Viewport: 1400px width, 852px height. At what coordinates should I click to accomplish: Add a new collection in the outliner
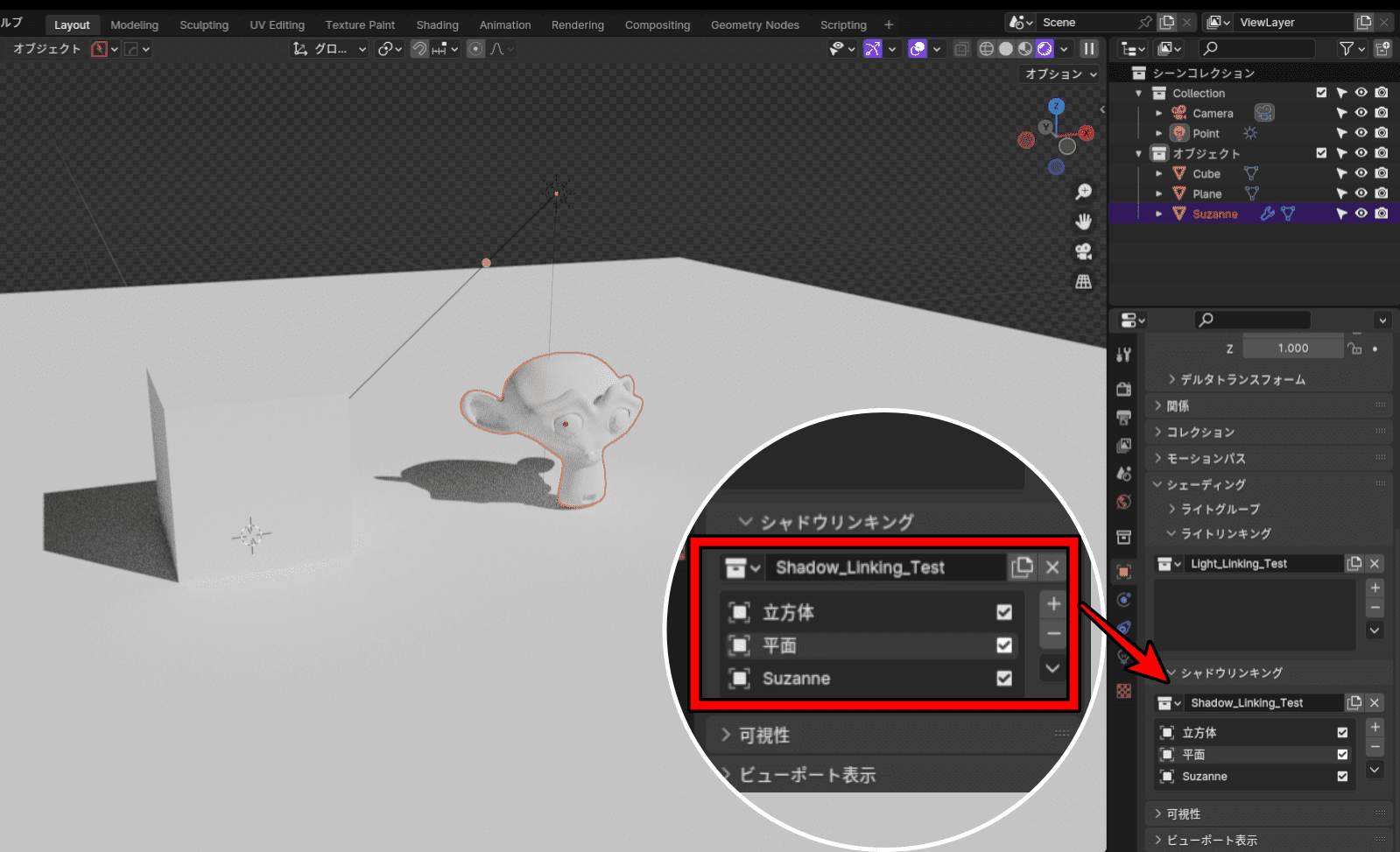(x=1382, y=49)
